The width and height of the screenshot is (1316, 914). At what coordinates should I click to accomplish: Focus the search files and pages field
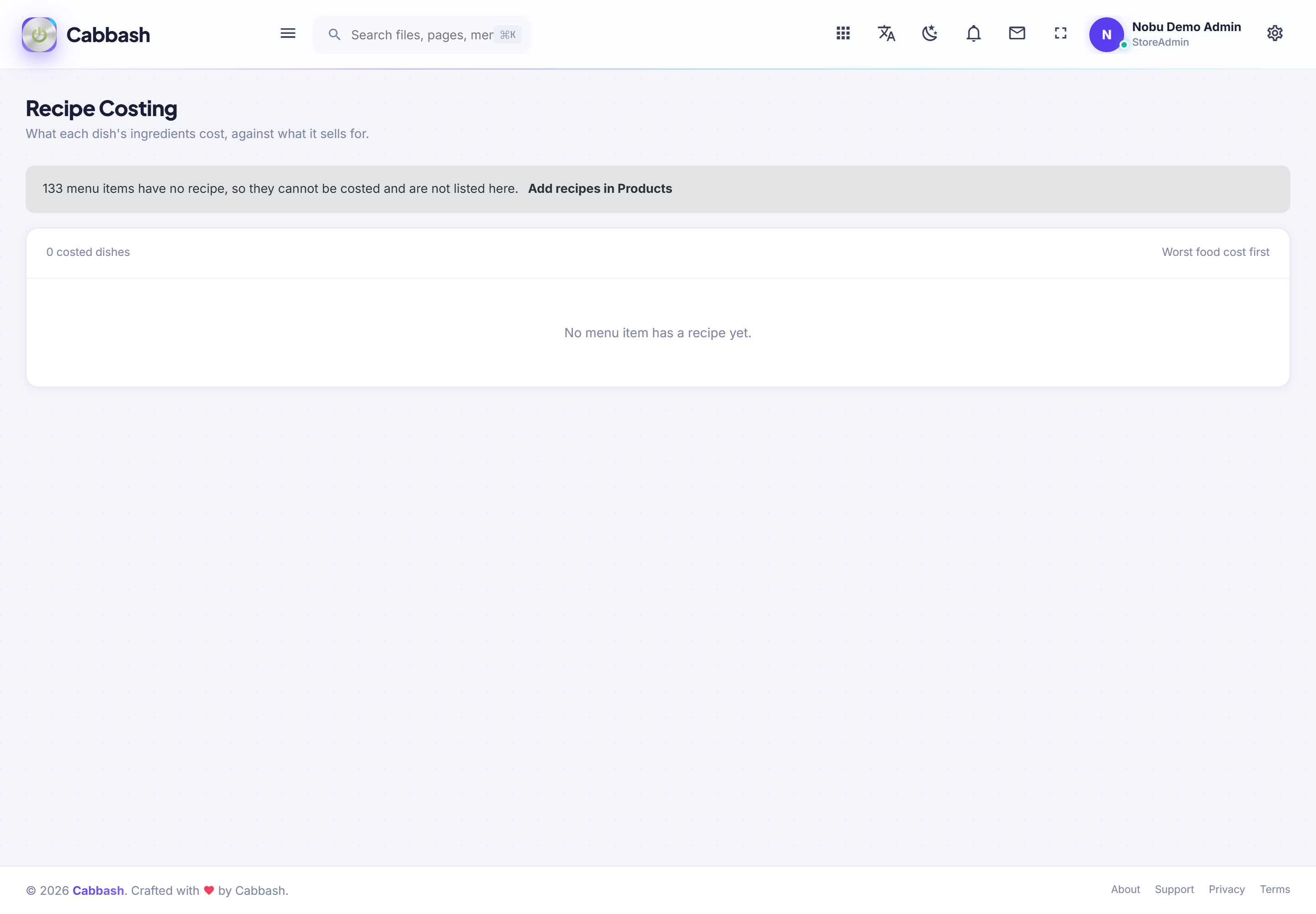coord(421,35)
